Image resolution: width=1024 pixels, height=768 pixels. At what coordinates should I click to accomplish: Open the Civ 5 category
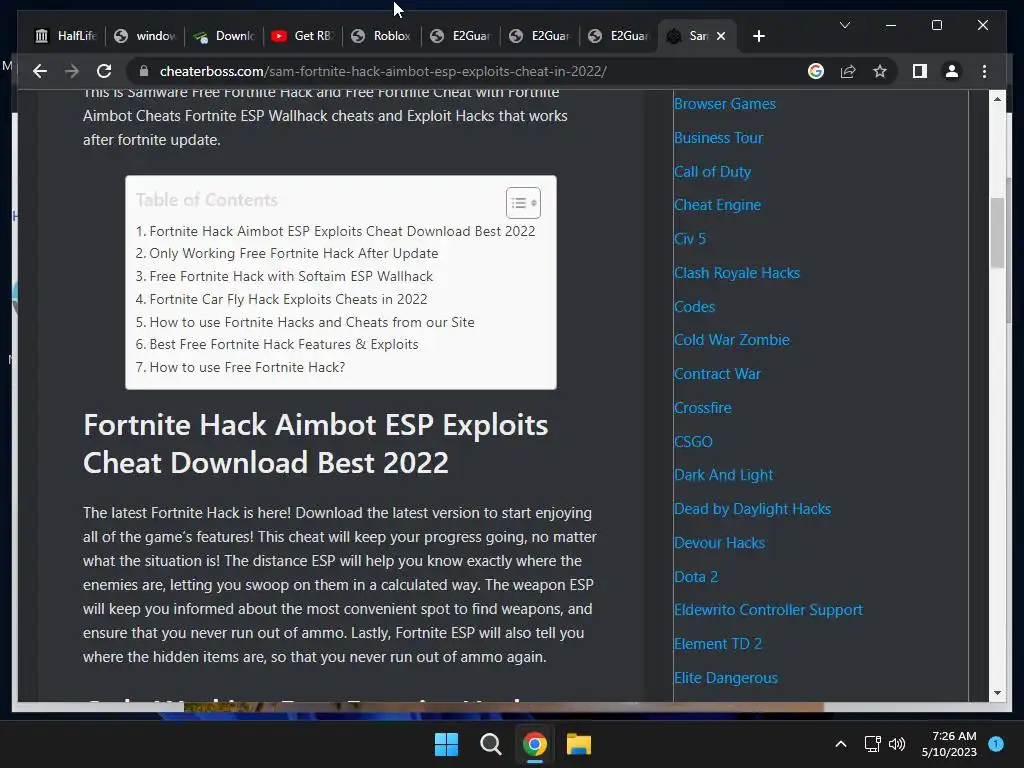[x=690, y=239]
